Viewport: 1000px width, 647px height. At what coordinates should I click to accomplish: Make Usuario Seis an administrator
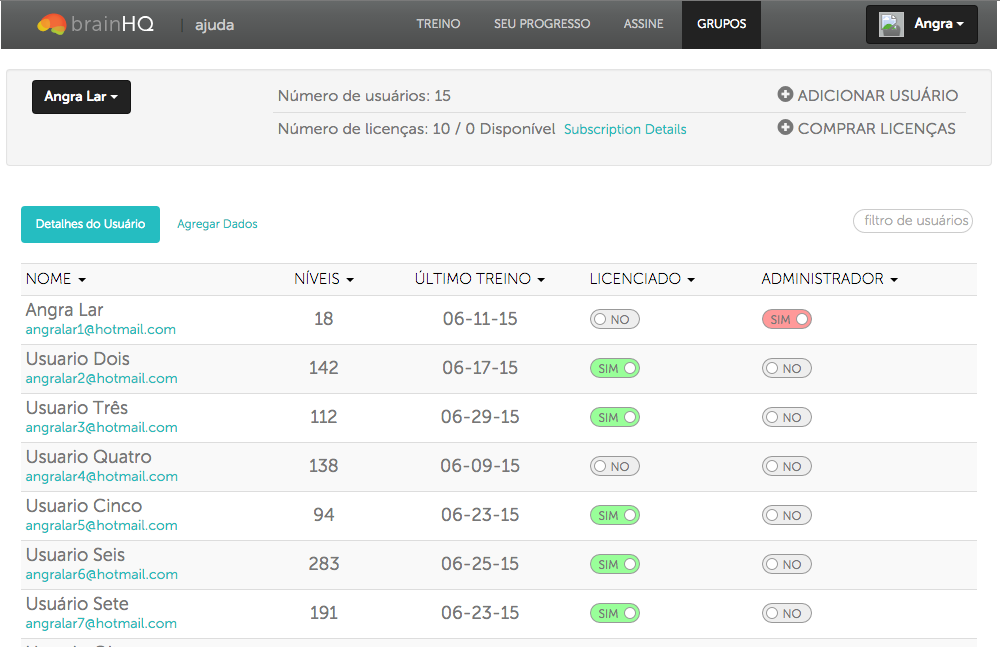click(786, 564)
